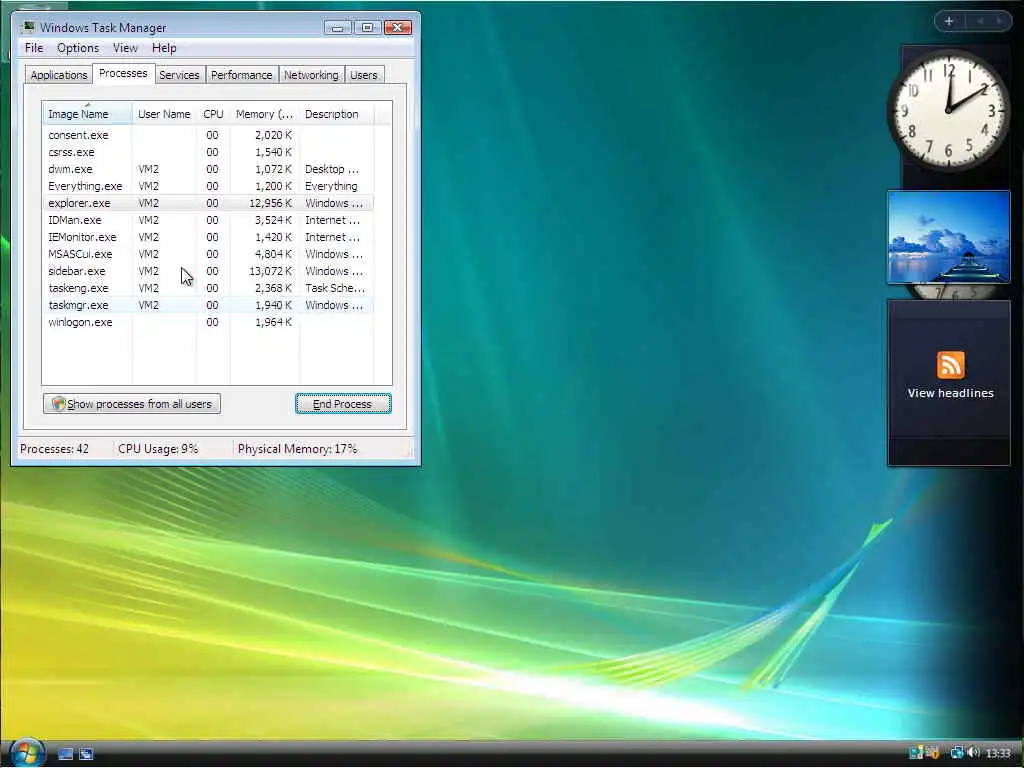Click the network tray icon beside volume
The height and width of the screenshot is (768, 1024).
(957, 753)
